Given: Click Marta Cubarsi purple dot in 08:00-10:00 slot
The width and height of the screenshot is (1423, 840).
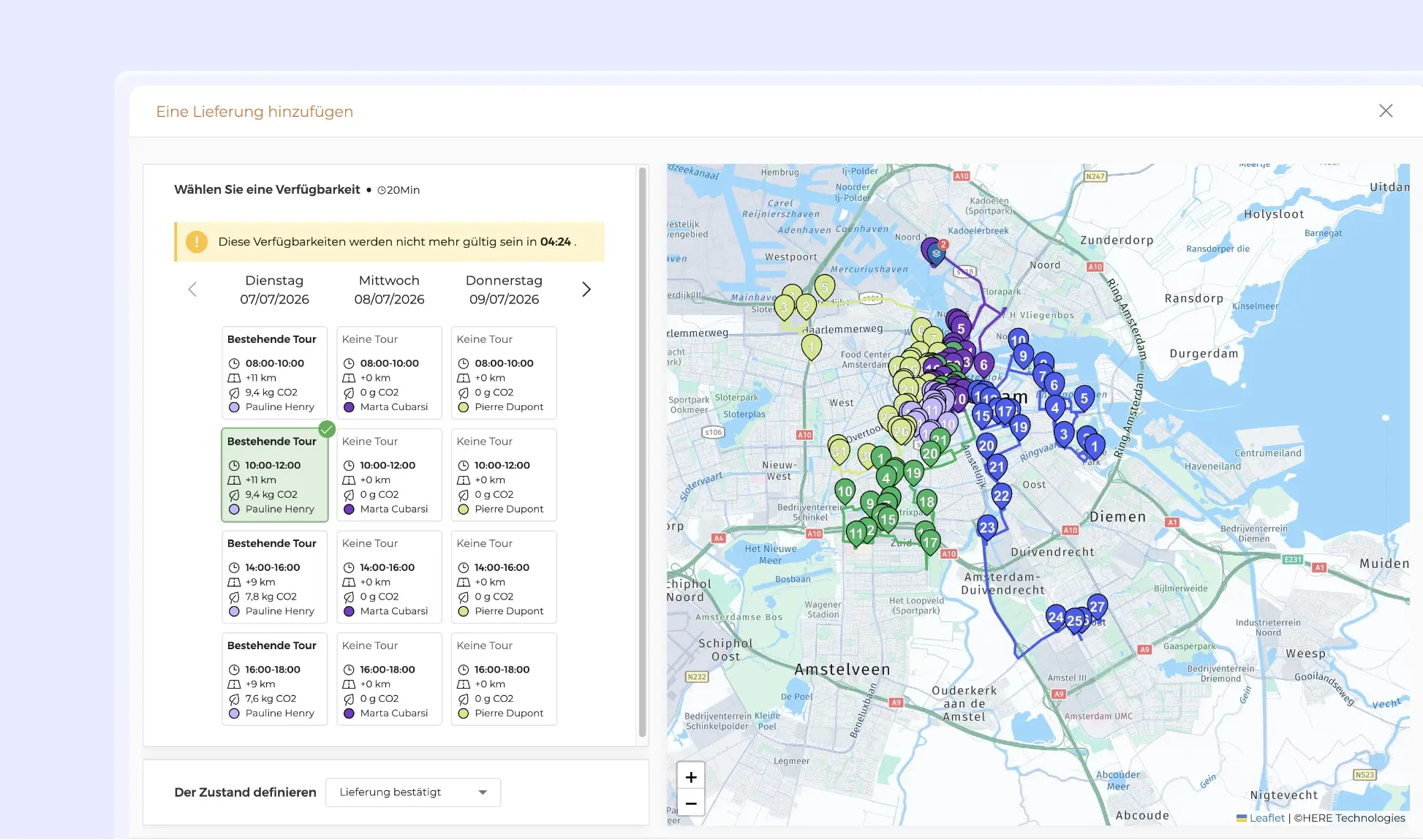Looking at the screenshot, I should [349, 407].
